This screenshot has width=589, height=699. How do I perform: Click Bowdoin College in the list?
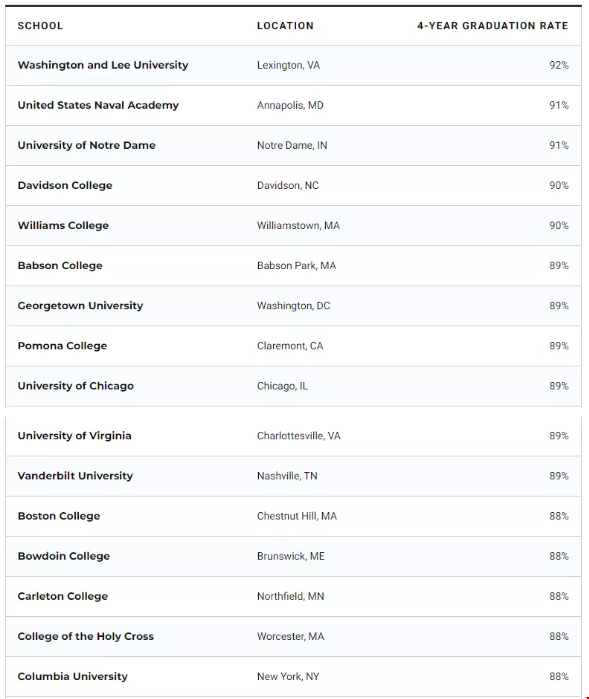click(x=64, y=556)
